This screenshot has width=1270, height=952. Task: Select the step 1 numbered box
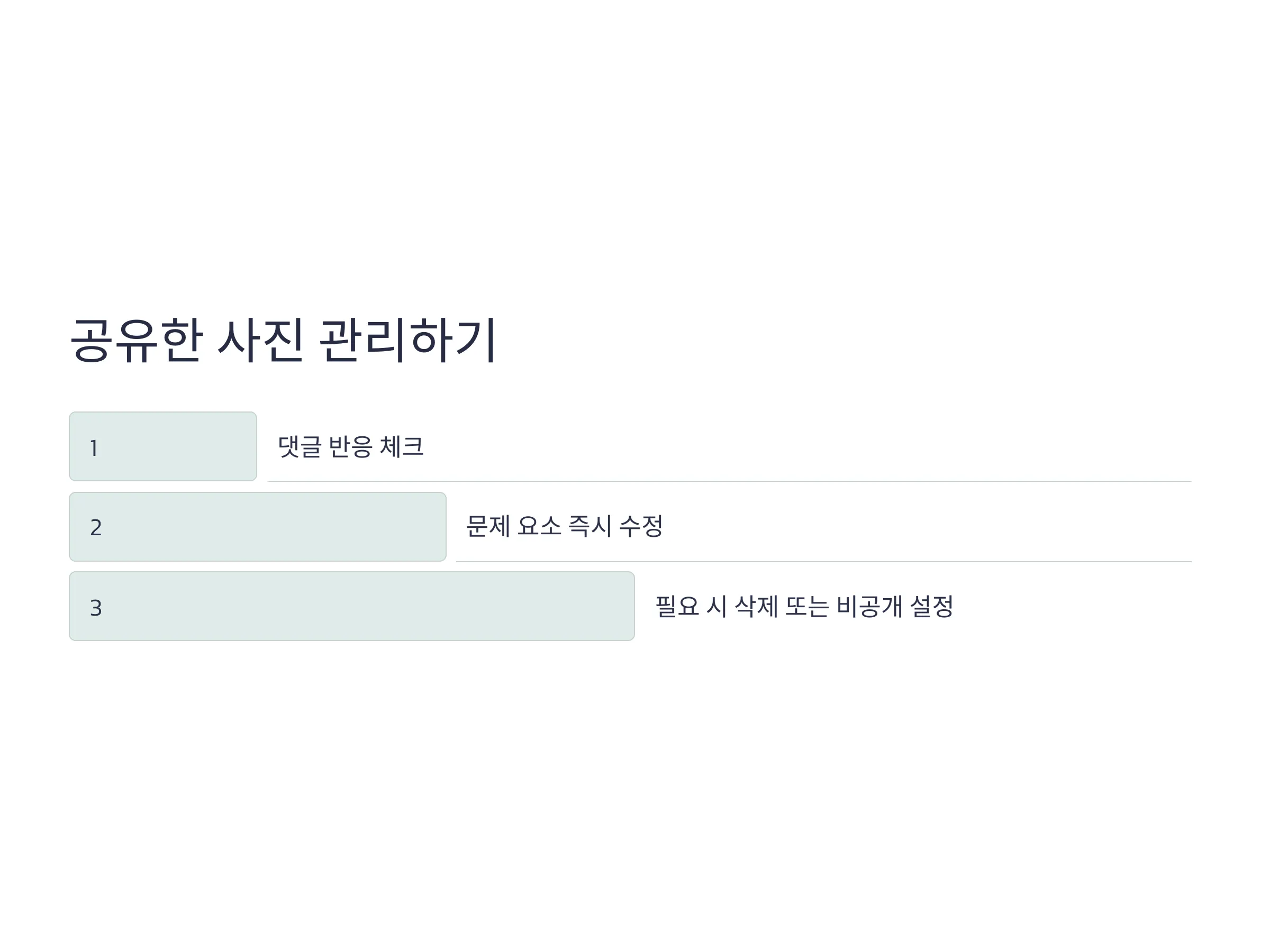tap(163, 446)
